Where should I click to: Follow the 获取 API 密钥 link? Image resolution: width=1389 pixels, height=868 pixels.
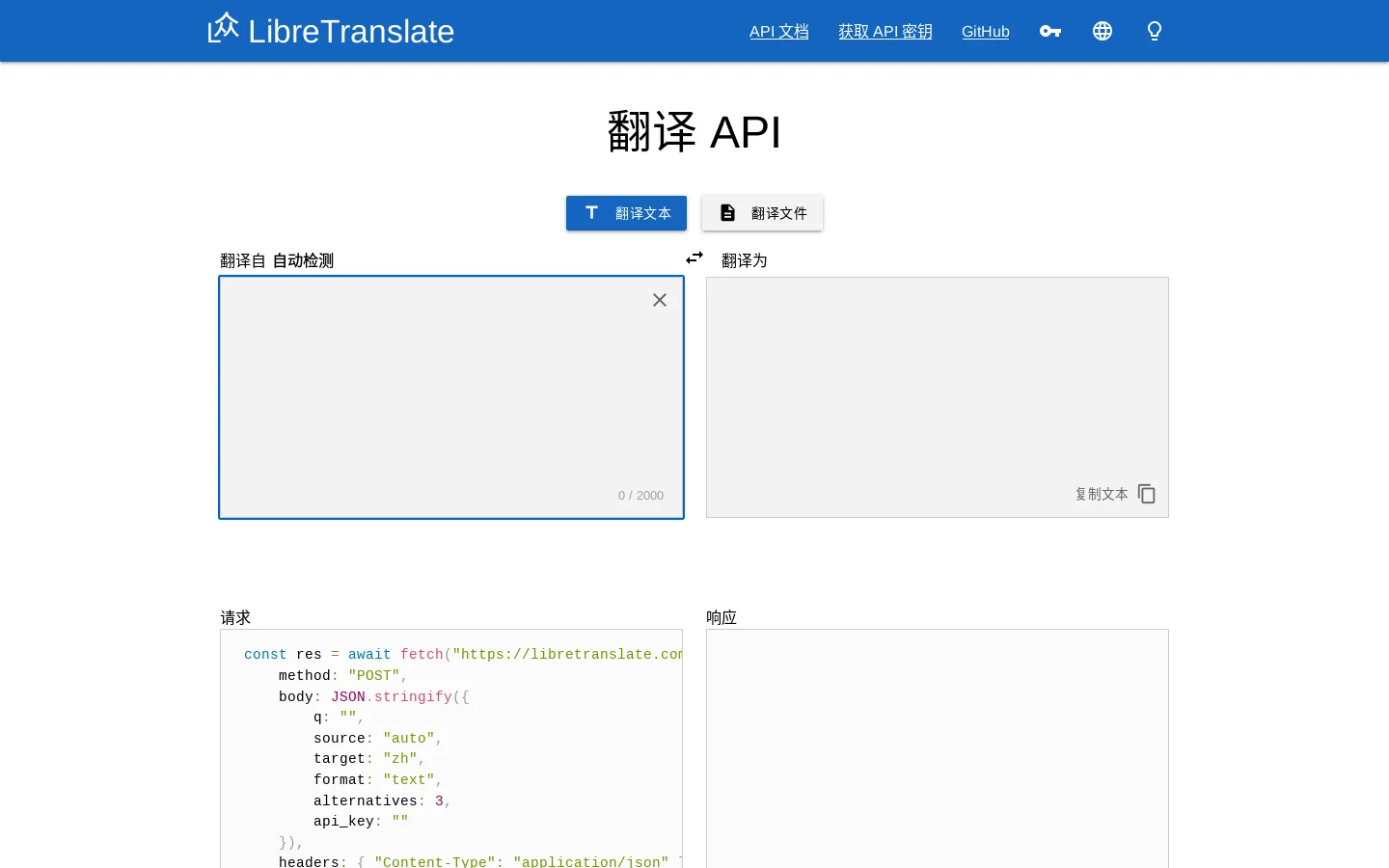(885, 32)
